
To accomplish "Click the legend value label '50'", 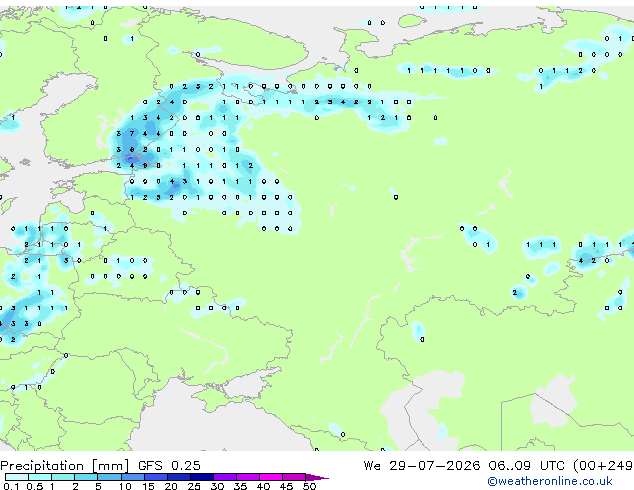I will (x=309, y=486).
